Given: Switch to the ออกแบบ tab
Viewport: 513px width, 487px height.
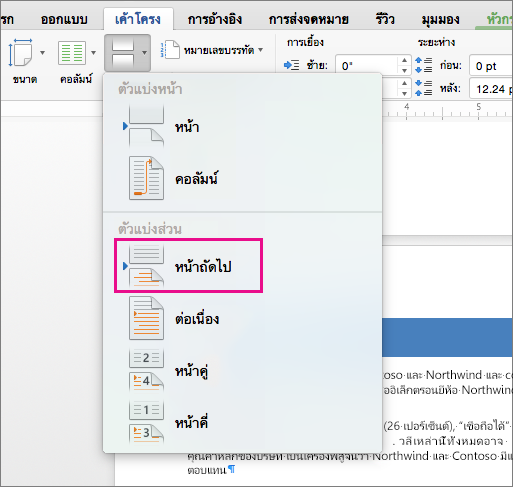Looking at the screenshot, I should (x=64, y=19).
